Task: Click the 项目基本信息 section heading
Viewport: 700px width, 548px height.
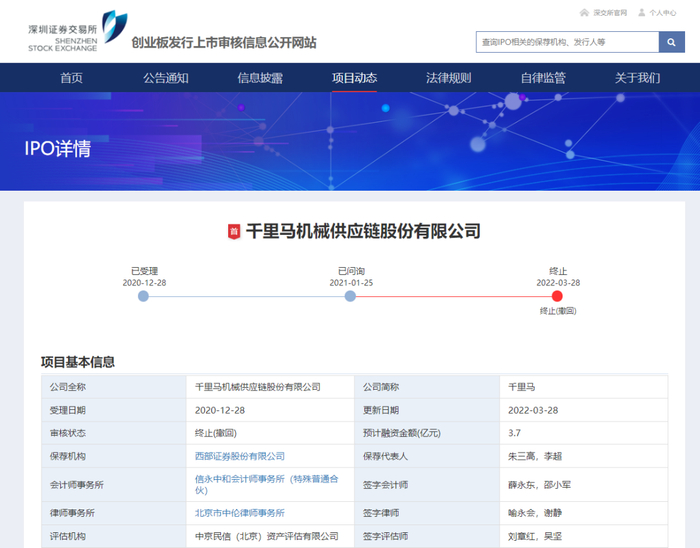Action: pos(78,362)
